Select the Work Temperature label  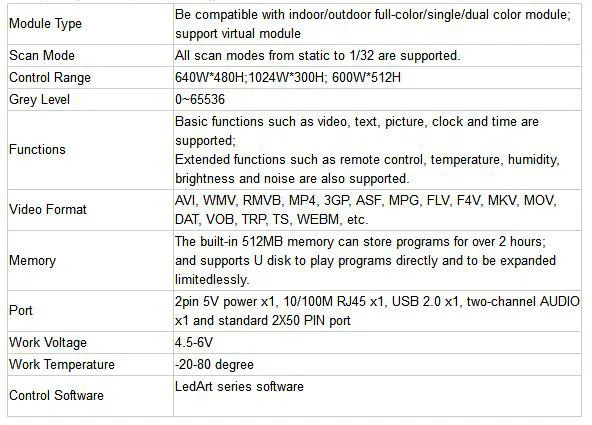pyautogui.click(x=62, y=365)
